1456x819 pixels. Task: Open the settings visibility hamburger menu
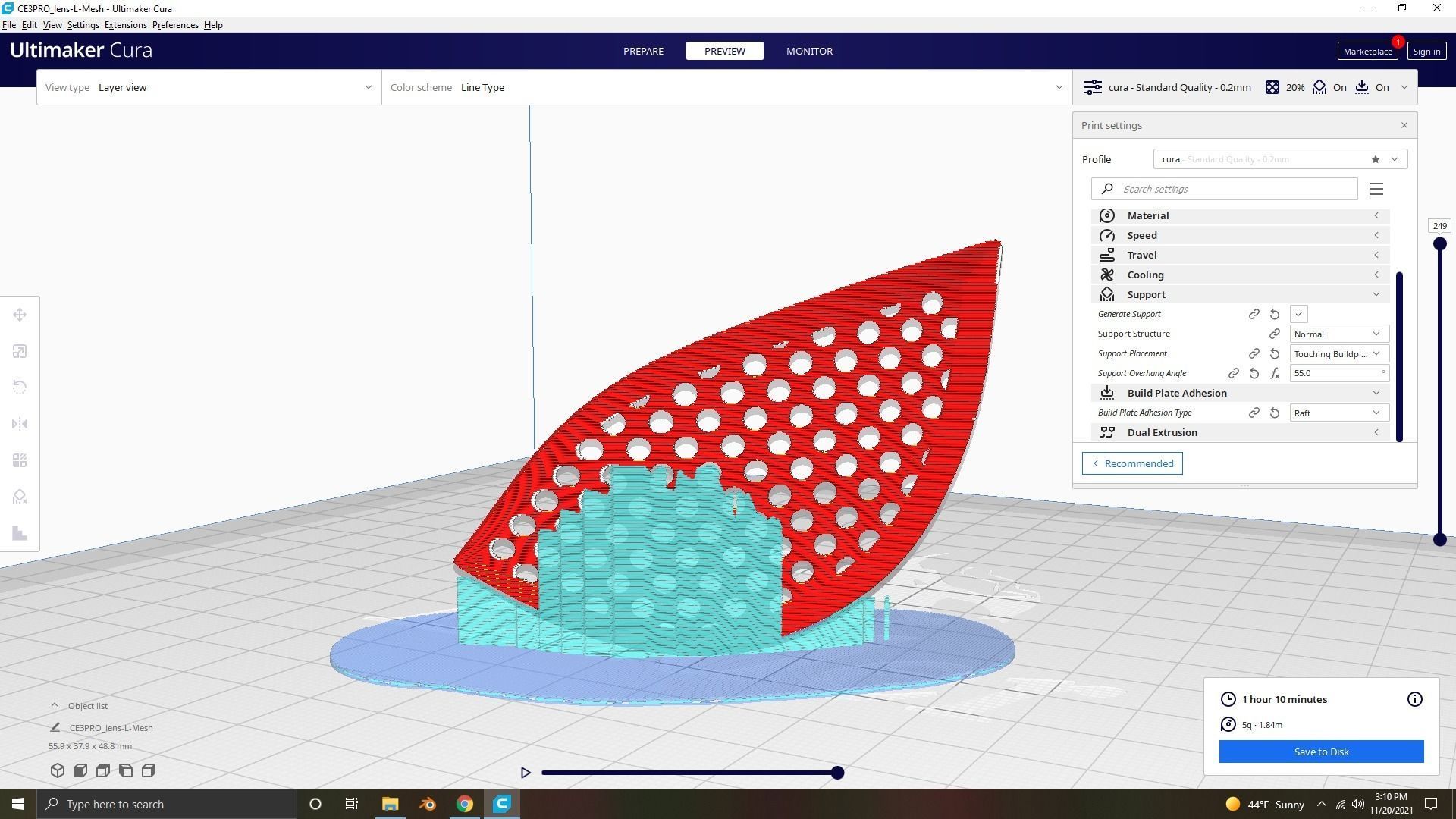tap(1376, 189)
